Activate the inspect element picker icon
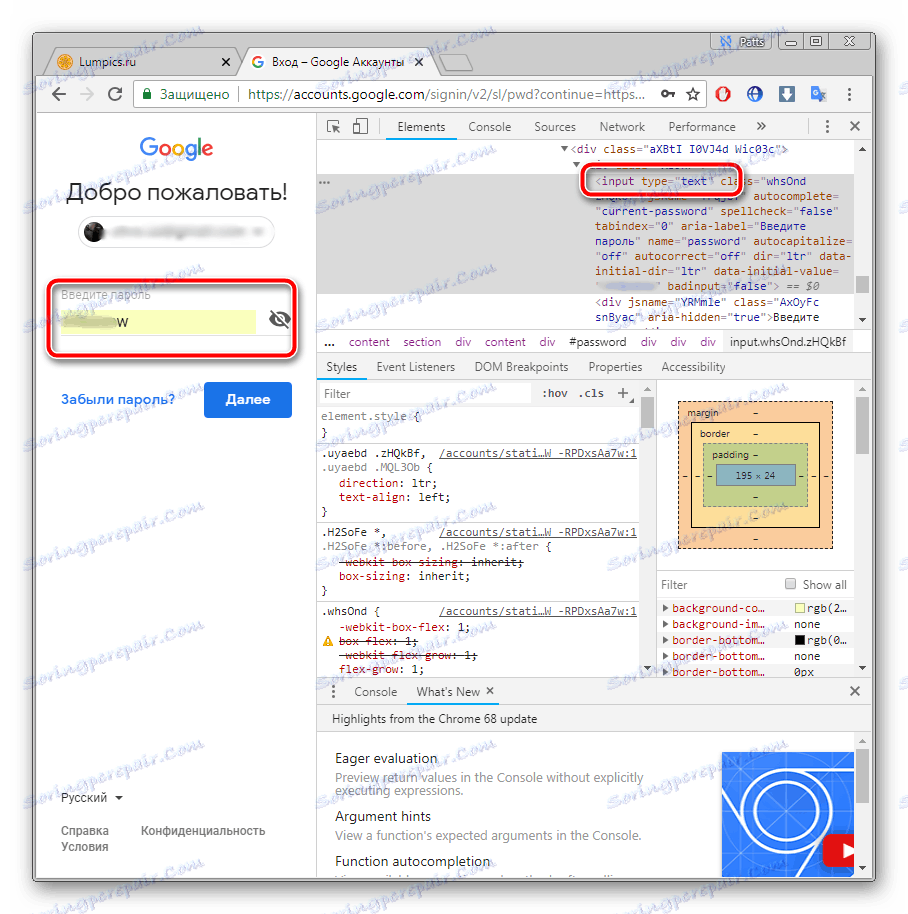Screen dimensions: 908x914 tap(333, 126)
